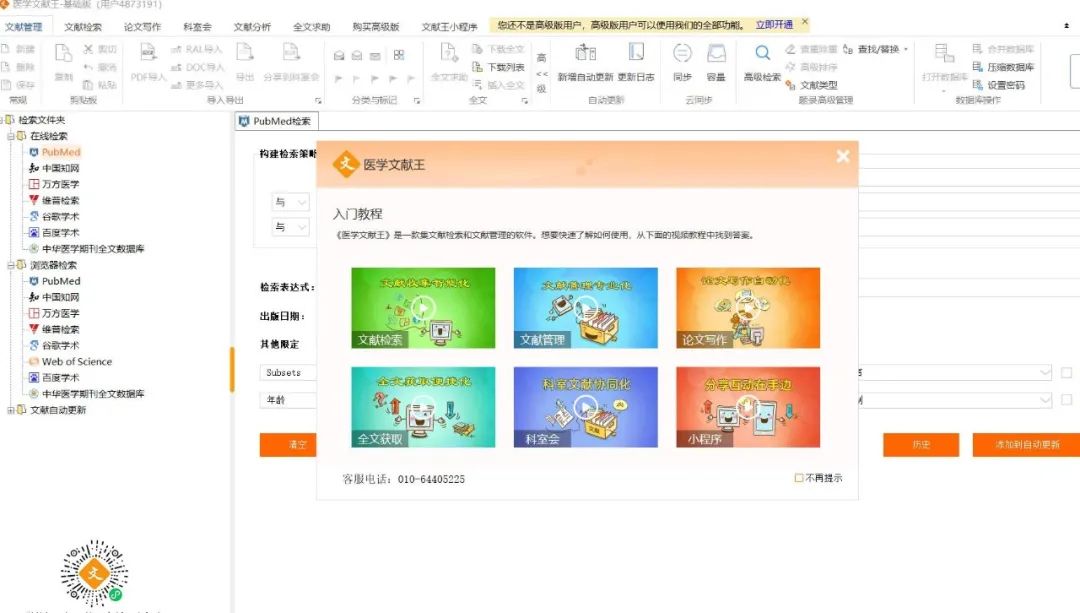Open the 更新日志 update log icon
The height and width of the screenshot is (613, 1080).
coord(636,53)
